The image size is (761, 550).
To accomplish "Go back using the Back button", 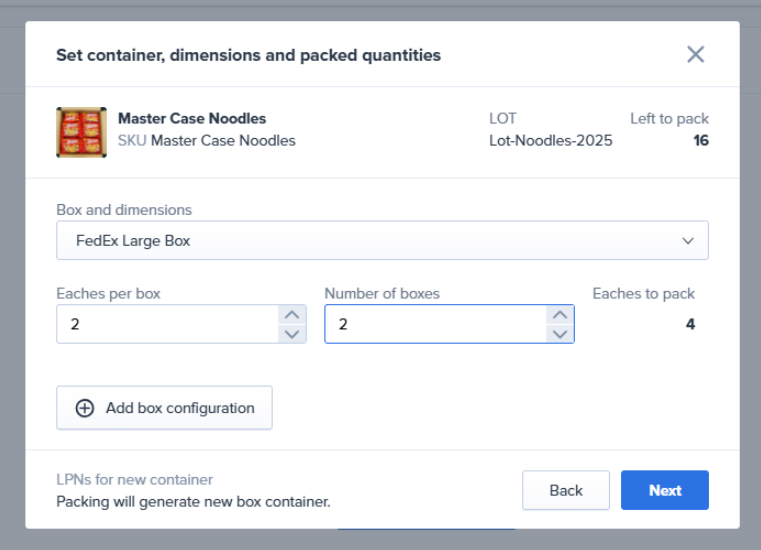I will tap(566, 490).
